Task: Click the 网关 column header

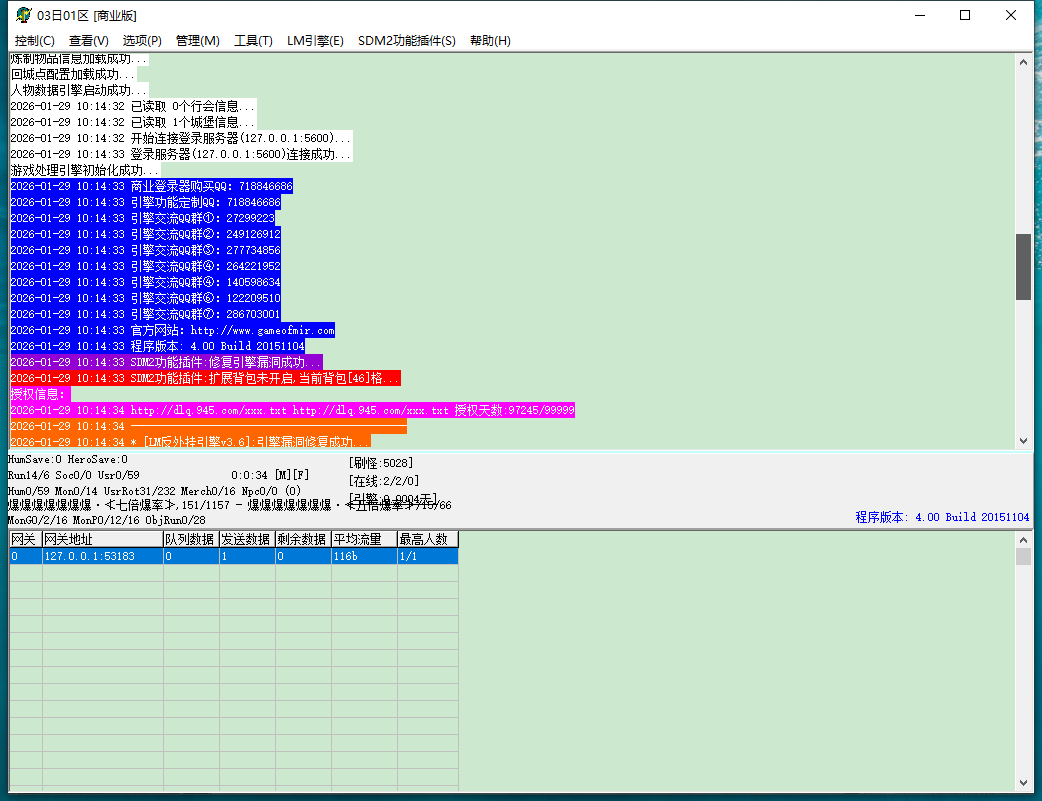Action: coord(25,539)
